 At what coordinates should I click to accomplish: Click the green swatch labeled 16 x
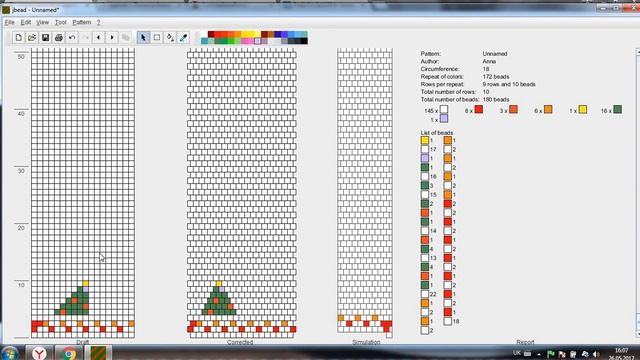[x=618, y=109]
